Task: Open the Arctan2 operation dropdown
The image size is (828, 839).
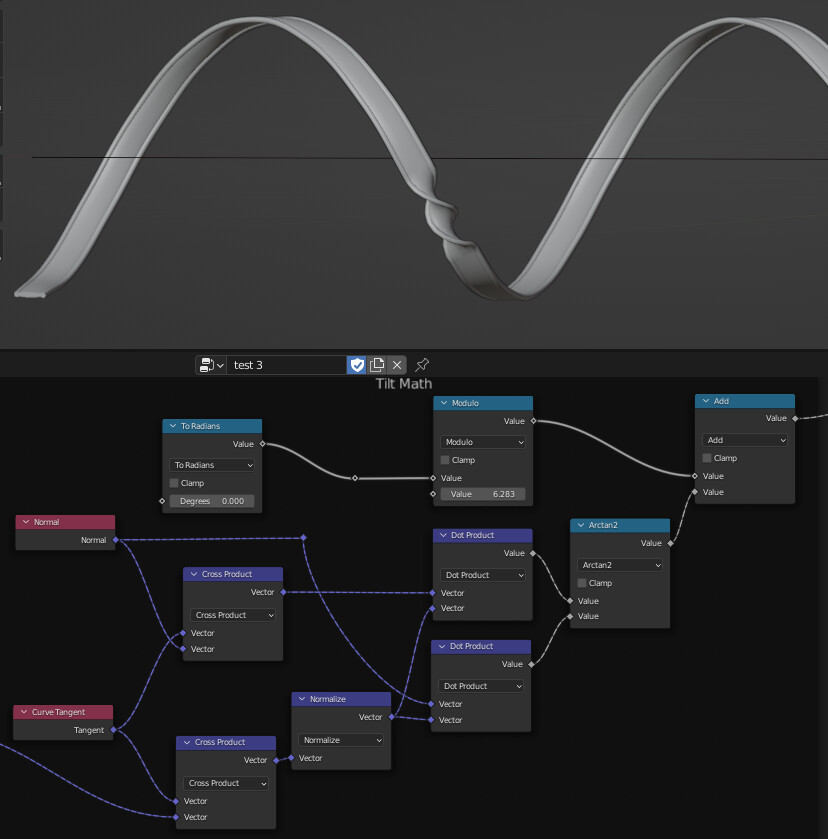Action: click(619, 564)
